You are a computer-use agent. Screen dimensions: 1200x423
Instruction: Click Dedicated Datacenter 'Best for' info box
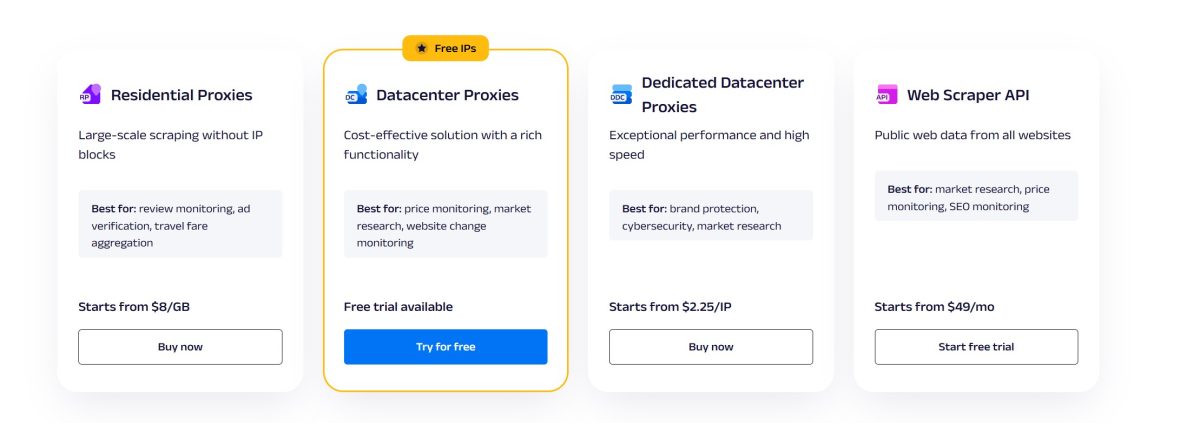[710, 216]
